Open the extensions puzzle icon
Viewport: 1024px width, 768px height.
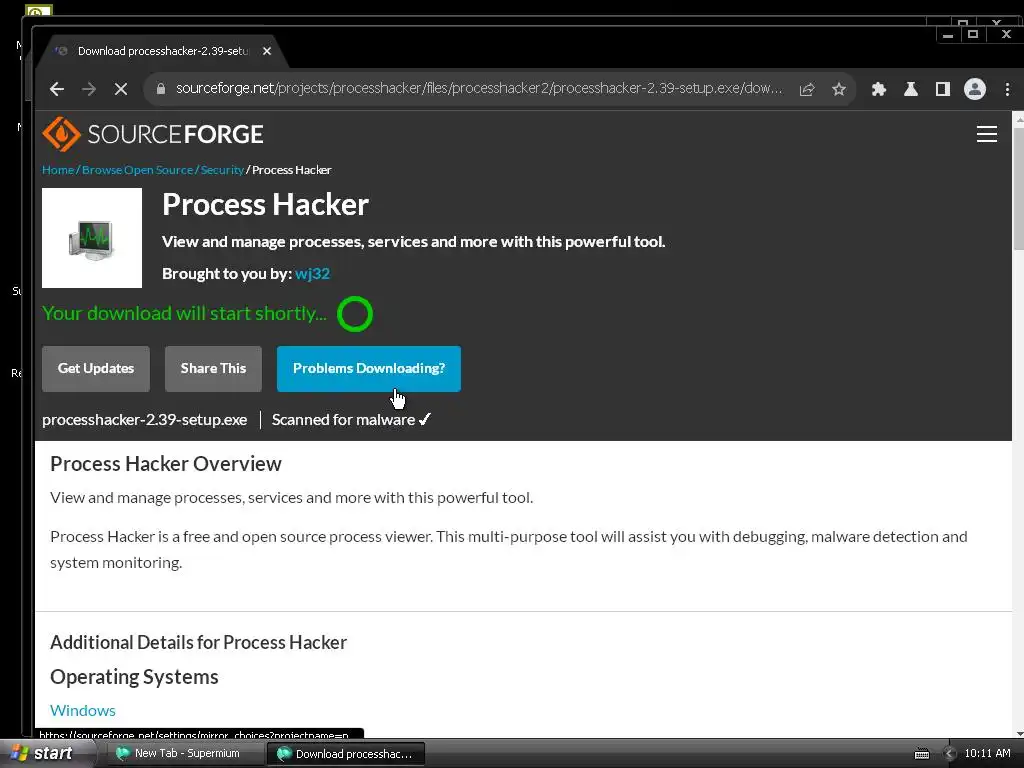tap(879, 89)
